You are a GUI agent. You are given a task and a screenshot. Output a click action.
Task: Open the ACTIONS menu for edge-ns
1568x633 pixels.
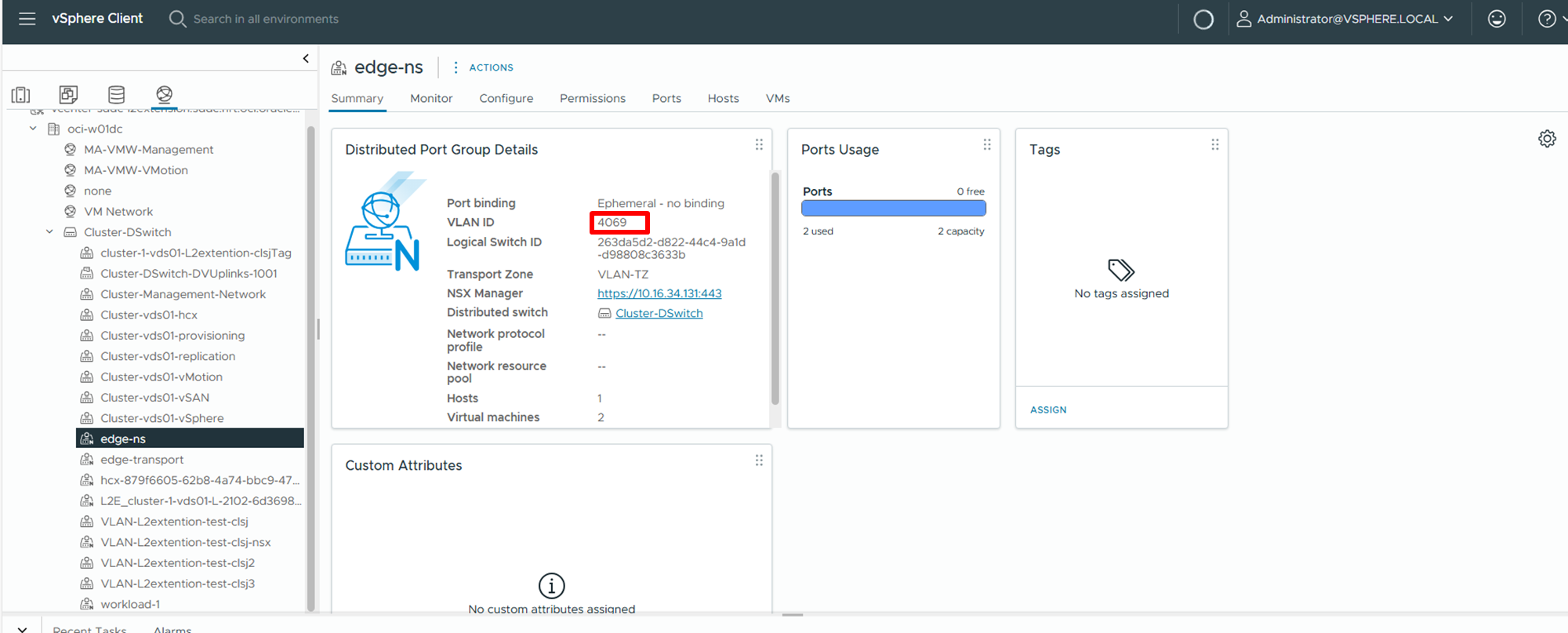click(483, 67)
